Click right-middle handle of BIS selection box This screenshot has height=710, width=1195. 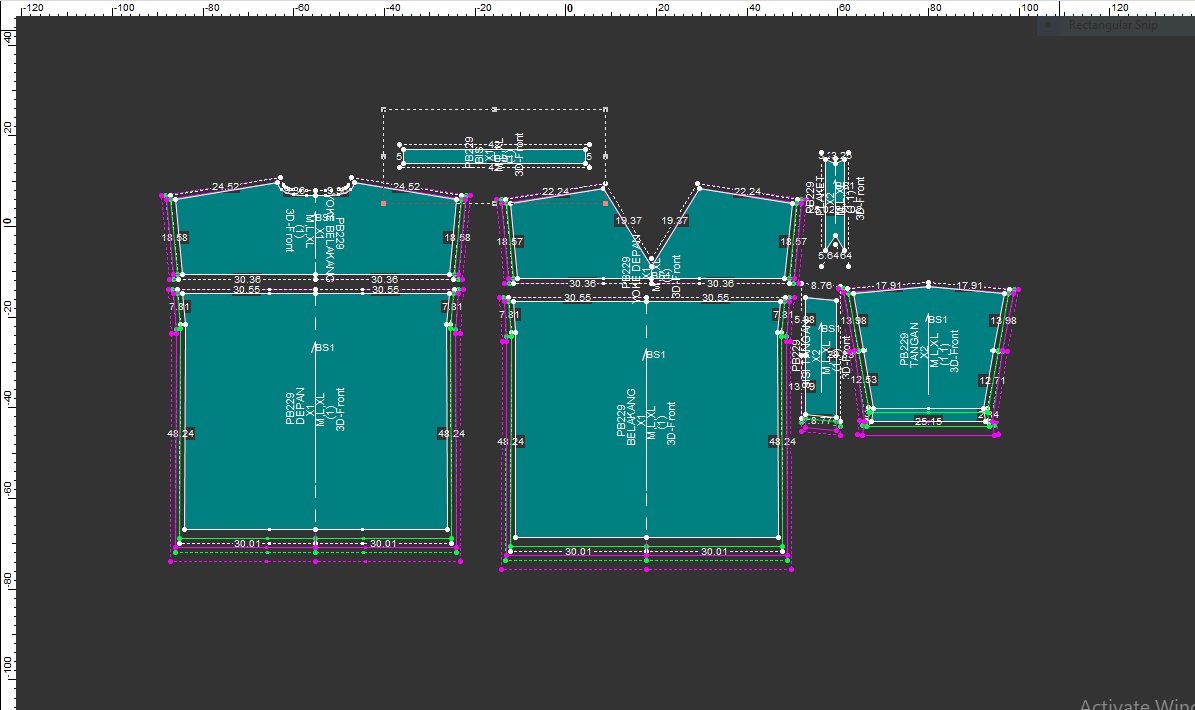click(x=607, y=156)
